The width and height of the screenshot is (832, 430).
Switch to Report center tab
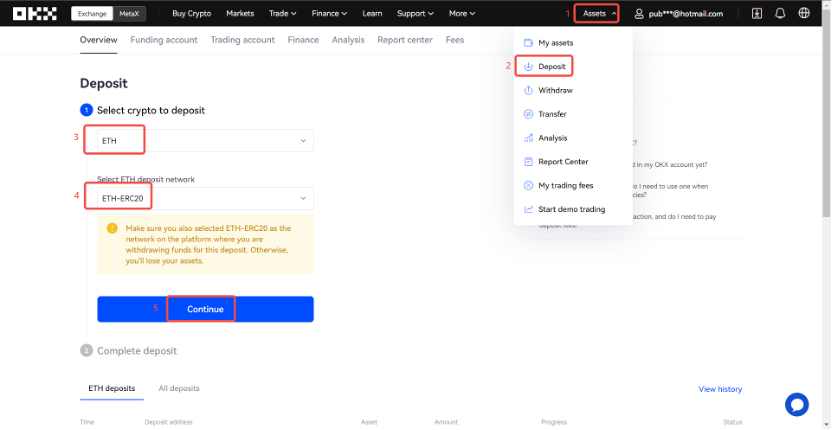(405, 40)
